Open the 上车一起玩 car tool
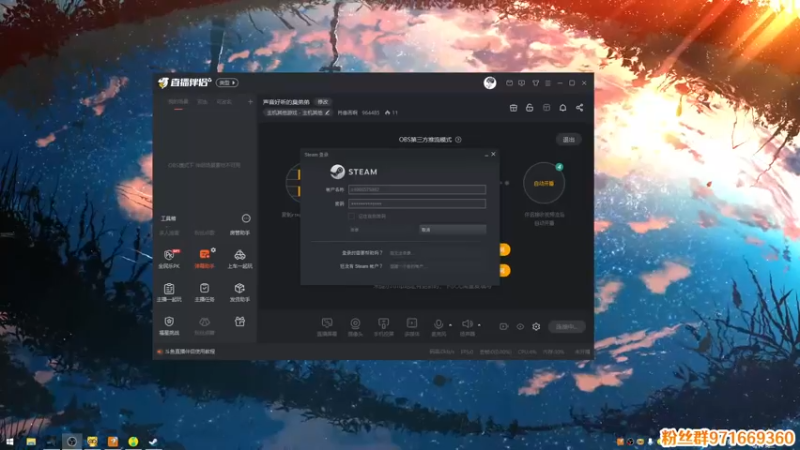The width and height of the screenshot is (800, 450). (240, 259)
